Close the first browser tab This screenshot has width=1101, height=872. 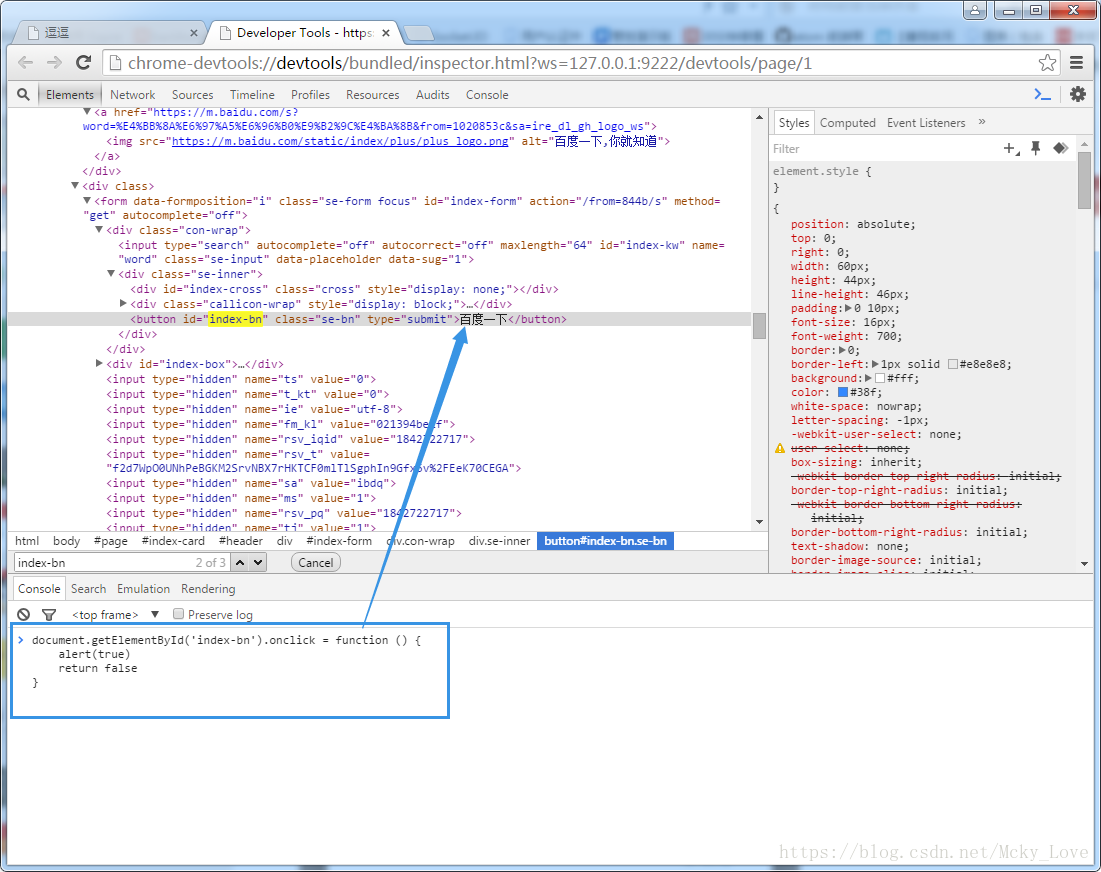(x=194, y=33)
